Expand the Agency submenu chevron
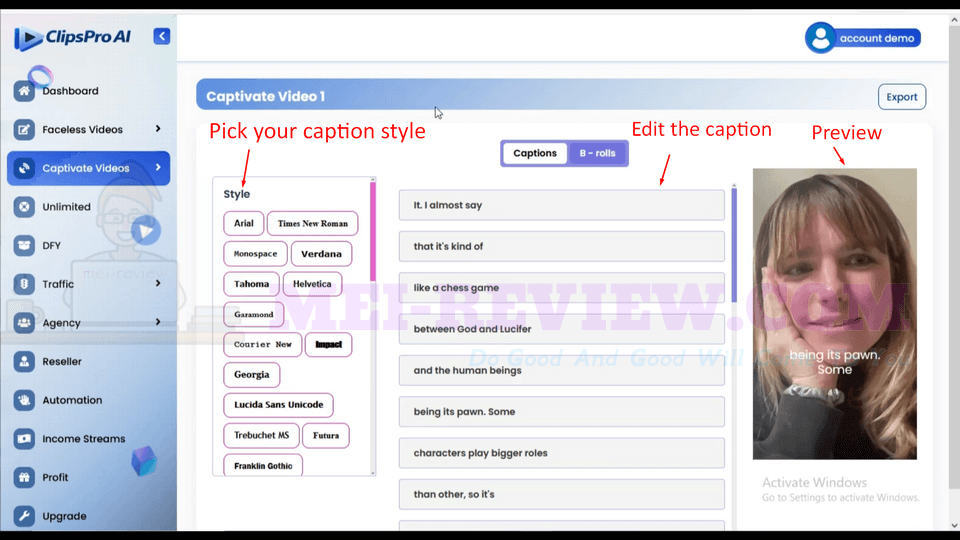Image resolution: width=960 pixels, height=540 pixels. coord(158,322)
